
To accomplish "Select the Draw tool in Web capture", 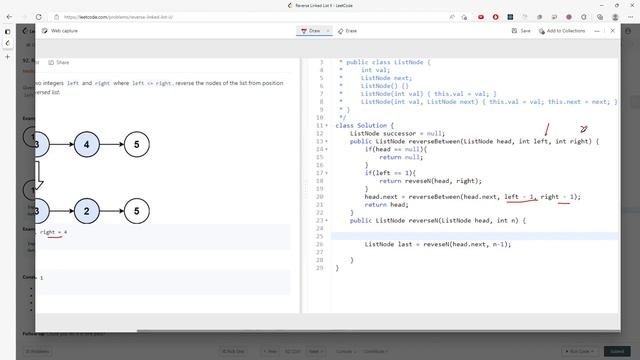I will coord(311,31).
